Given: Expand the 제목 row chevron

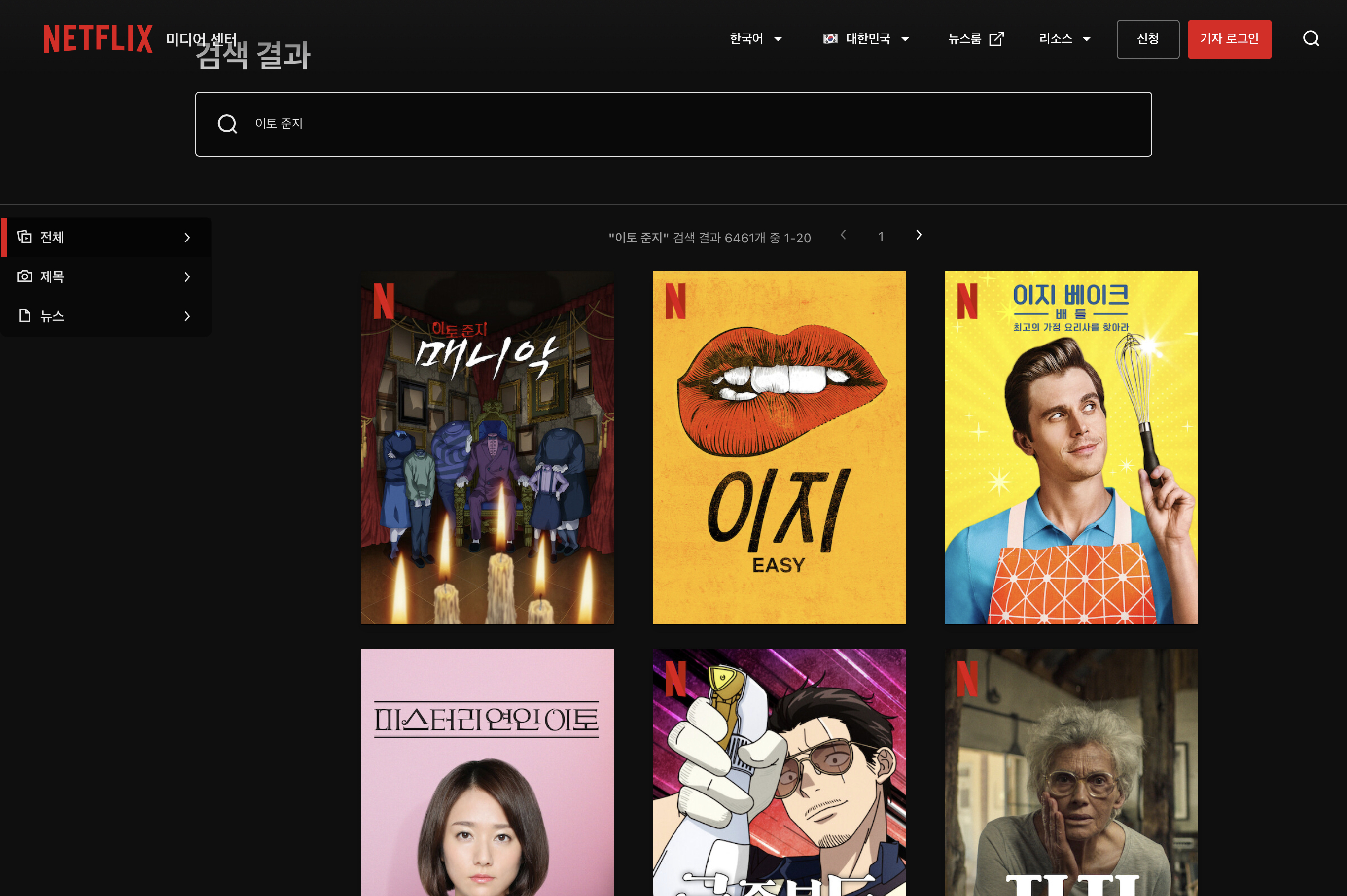Looking at the screenshot, I should (187, 276).
